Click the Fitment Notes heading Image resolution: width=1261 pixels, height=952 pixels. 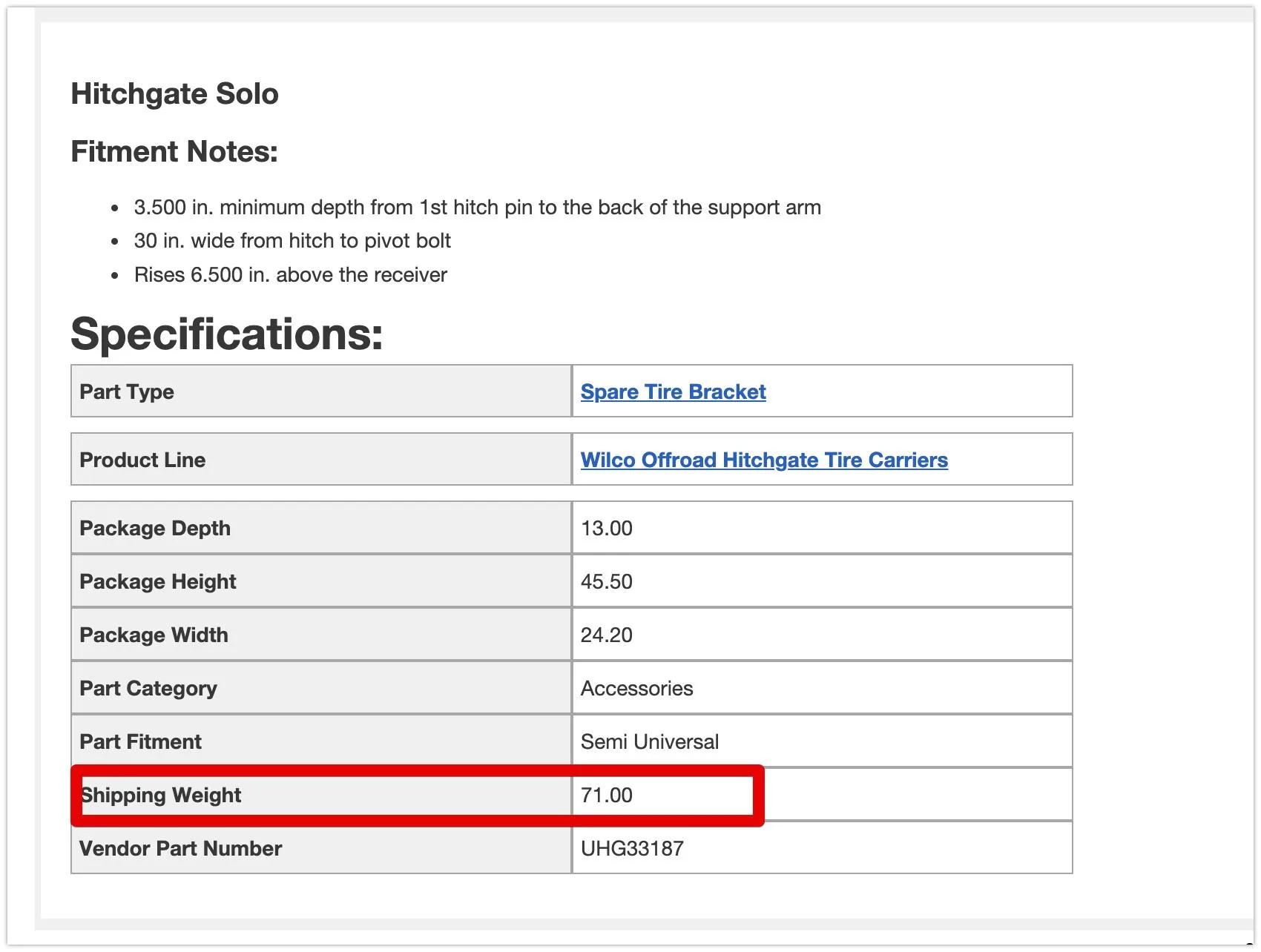[x=174, y=152]
